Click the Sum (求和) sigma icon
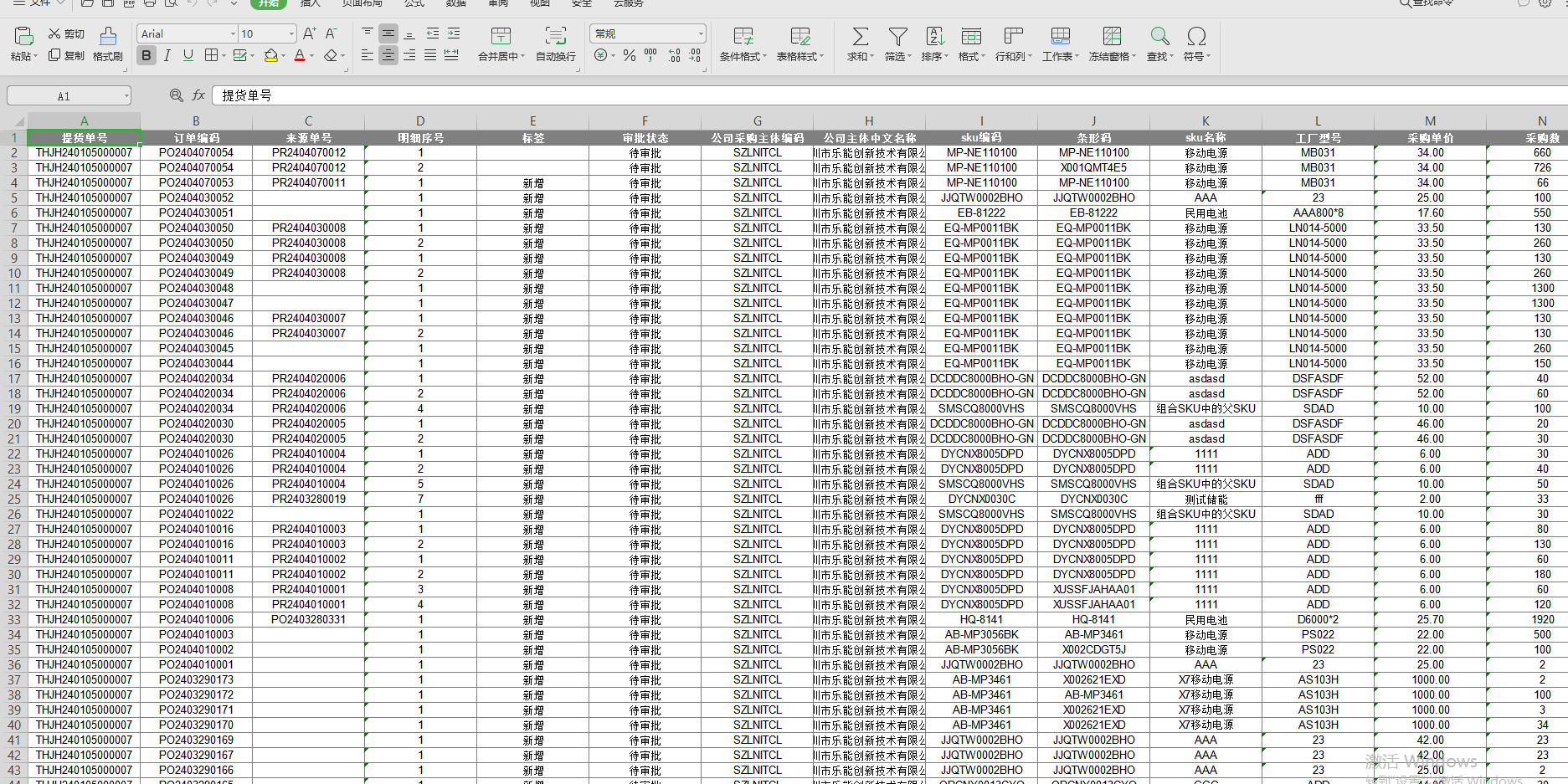 click(x=860, y=36)
